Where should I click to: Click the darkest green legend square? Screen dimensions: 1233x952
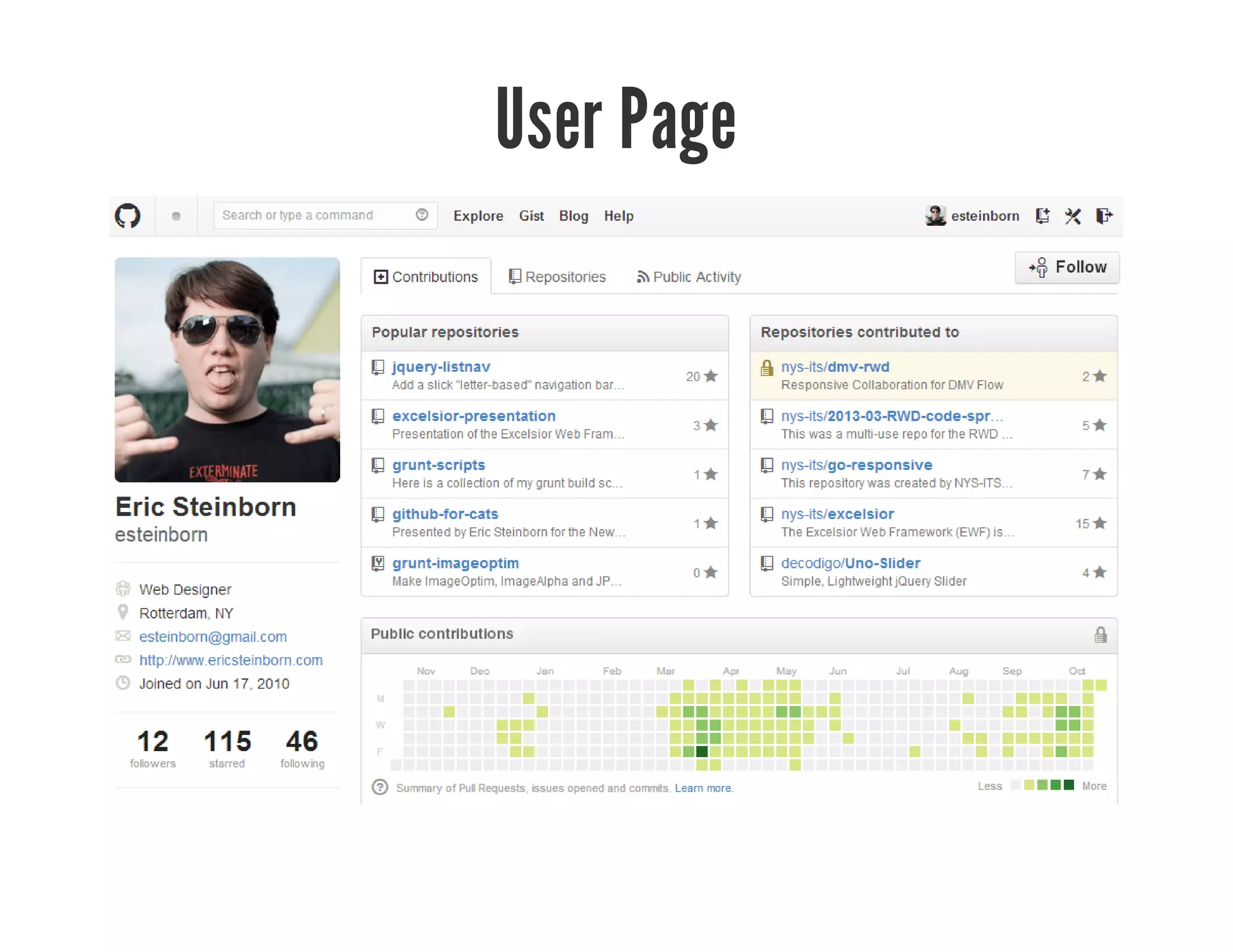click(x=1069, y=785)
